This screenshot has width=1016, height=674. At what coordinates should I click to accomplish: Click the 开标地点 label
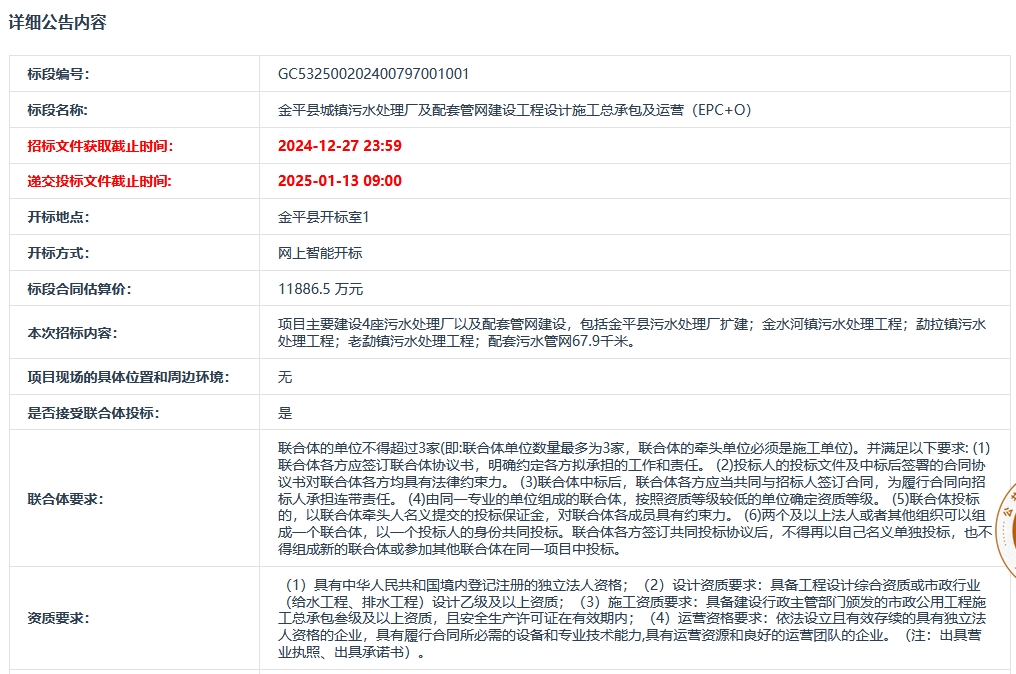tap(58, 217)
